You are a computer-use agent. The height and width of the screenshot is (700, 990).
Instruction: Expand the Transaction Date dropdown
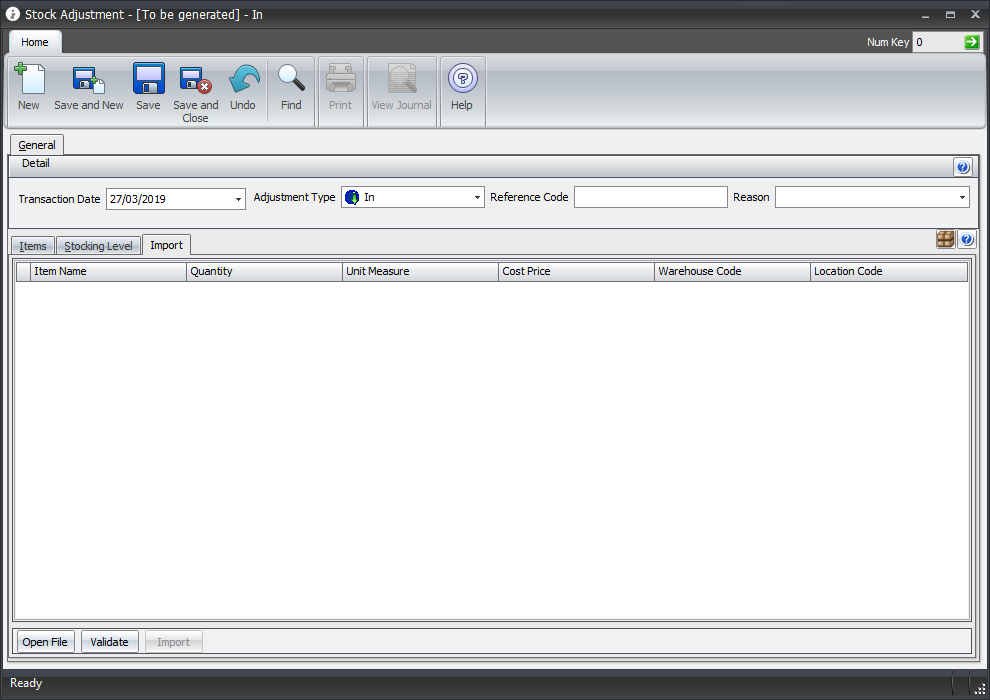pyautogui.click(x=238, y=199)
